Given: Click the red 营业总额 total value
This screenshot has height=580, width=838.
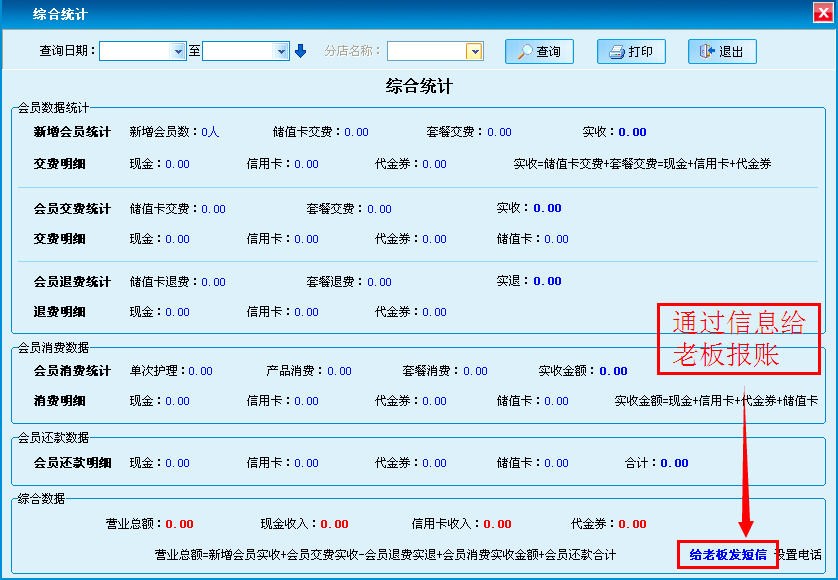Looking at the screenshot, I should click(x=179, y=524).
